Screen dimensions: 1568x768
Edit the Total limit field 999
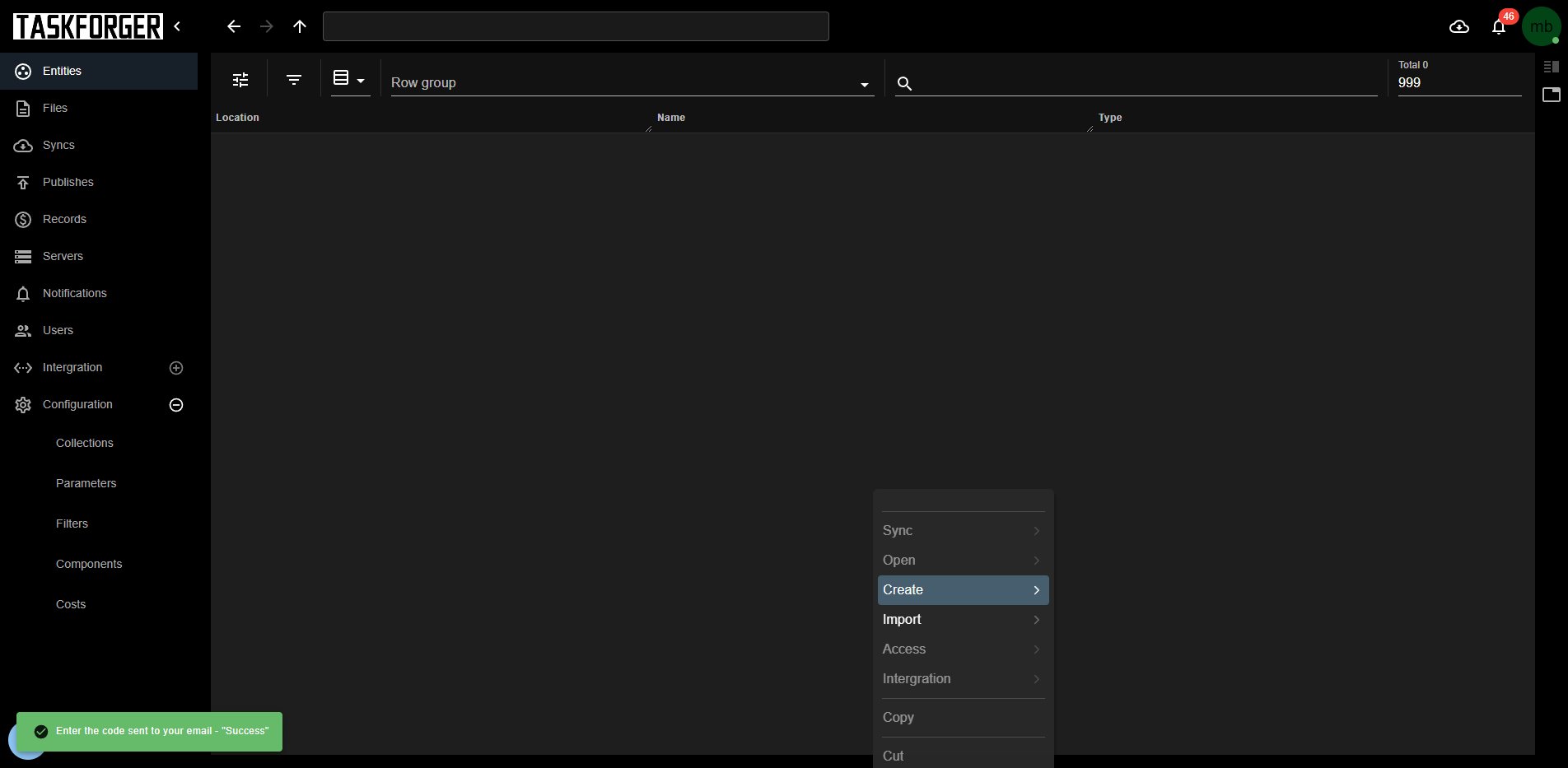click(1458, 83)
